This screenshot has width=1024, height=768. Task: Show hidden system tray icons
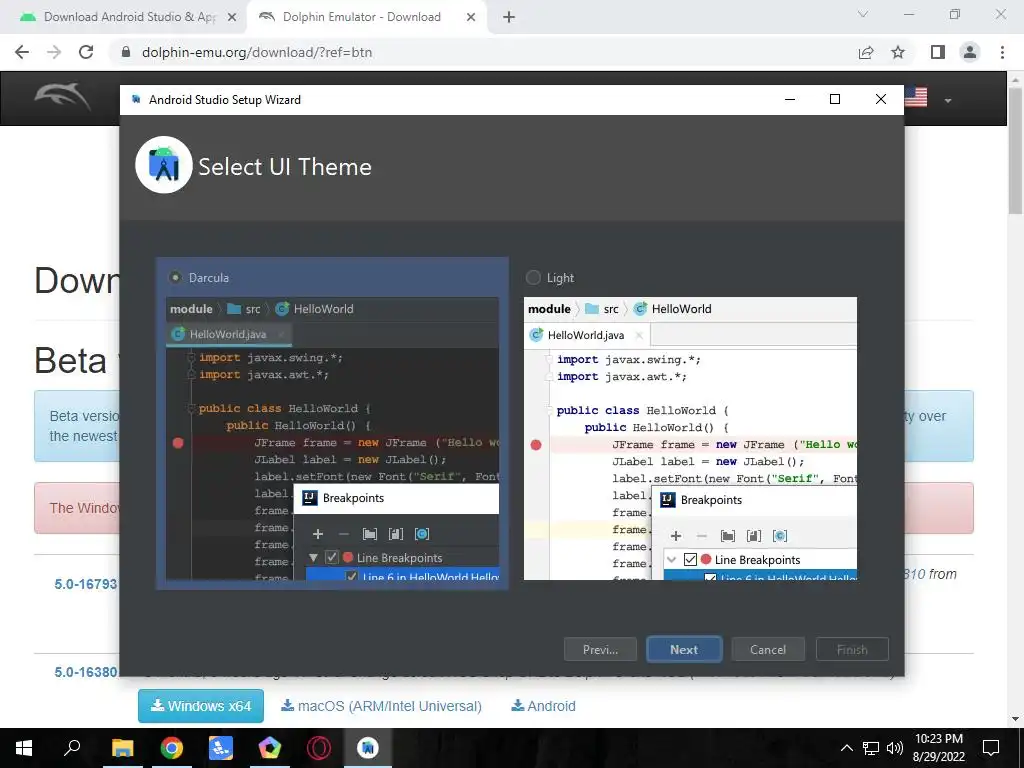[x=846, y=748]
